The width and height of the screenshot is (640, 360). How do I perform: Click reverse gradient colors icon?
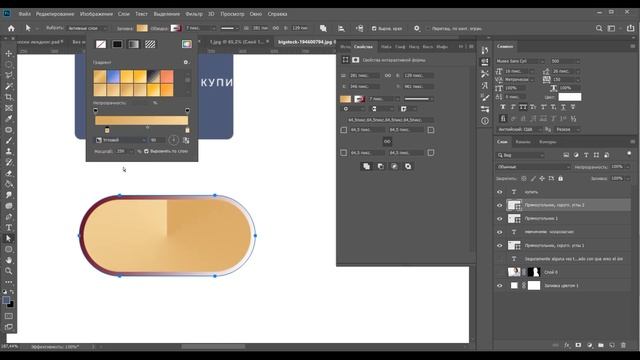(186, 140)
